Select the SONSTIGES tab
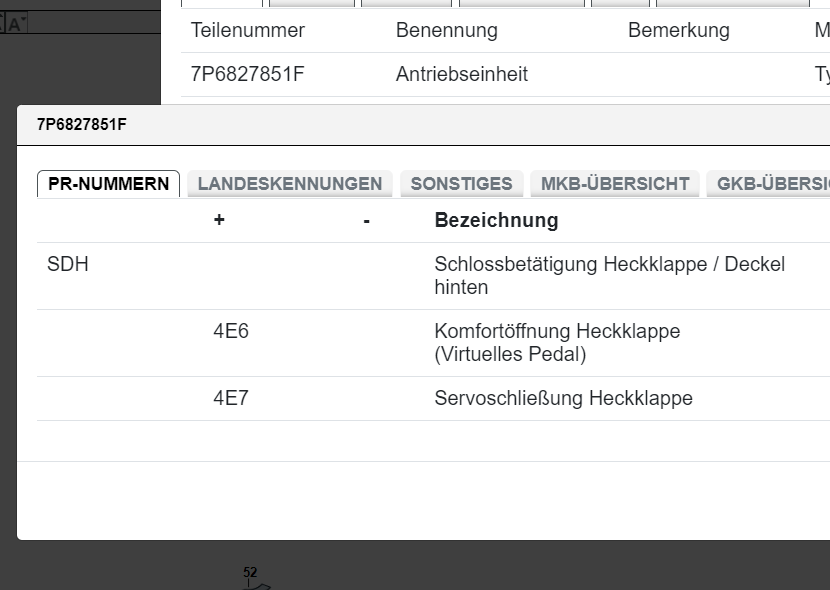The width and height of the screenshot is (830, 590). click(x=461, y=183)
